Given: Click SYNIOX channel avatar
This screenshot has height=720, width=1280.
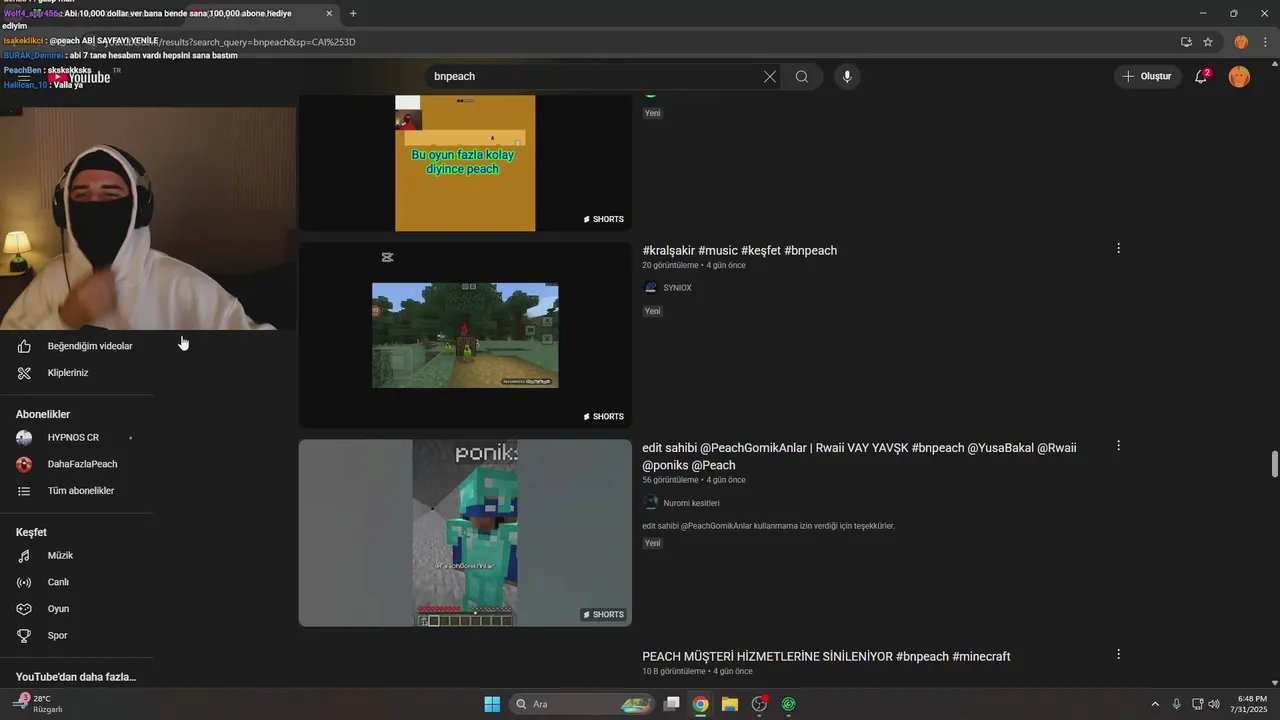Looking at the screenshot, I should (x=651, y=288).
